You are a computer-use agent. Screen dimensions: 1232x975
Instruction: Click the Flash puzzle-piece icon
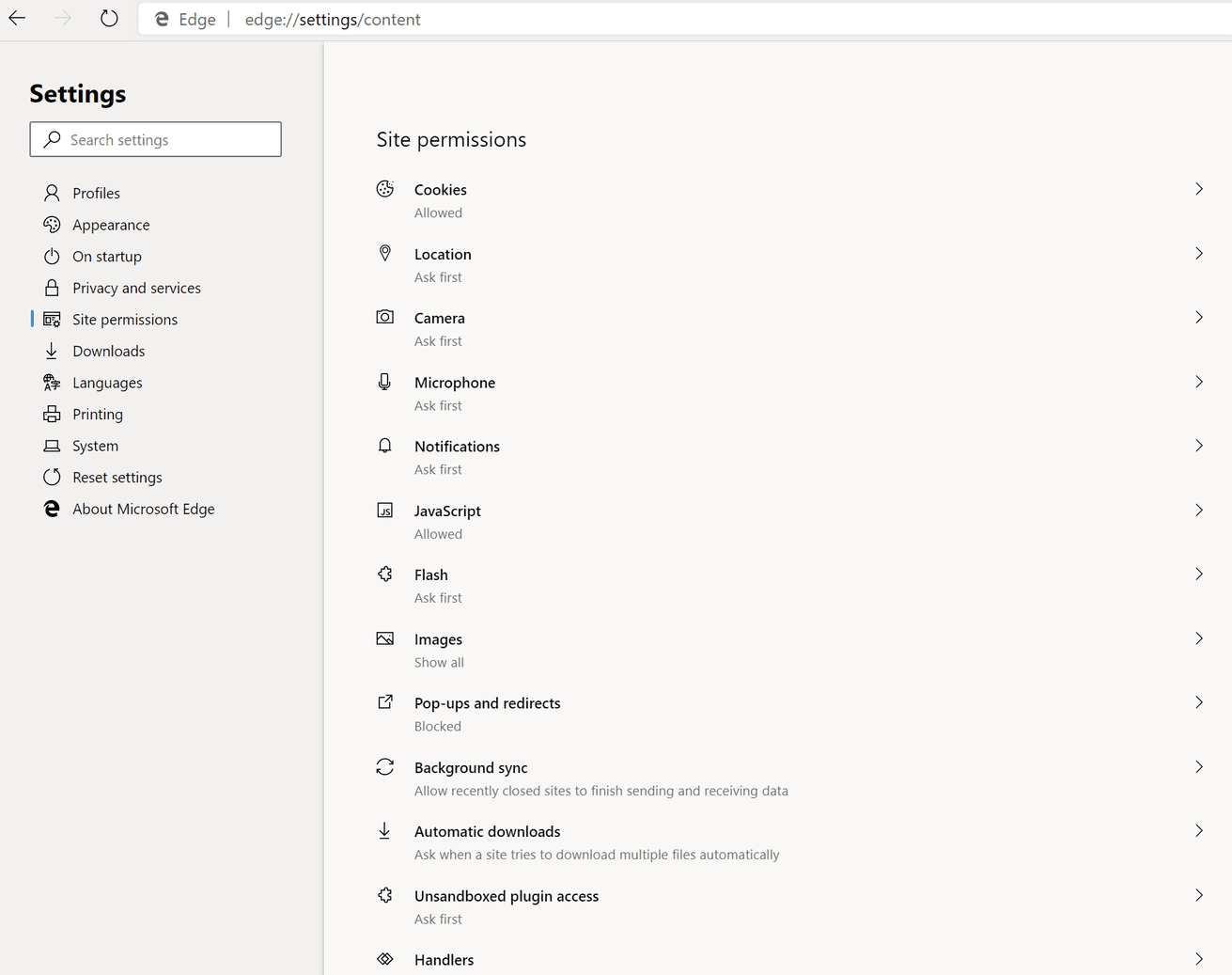click(384, 574)
